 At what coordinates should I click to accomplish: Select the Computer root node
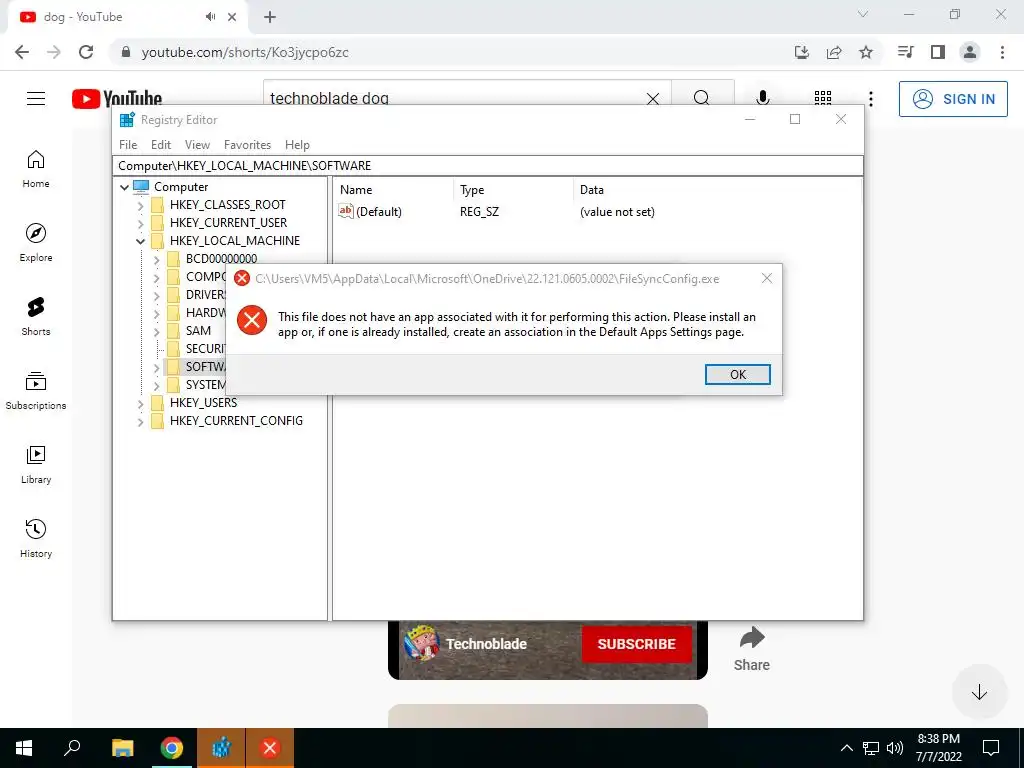coord(181,187)
